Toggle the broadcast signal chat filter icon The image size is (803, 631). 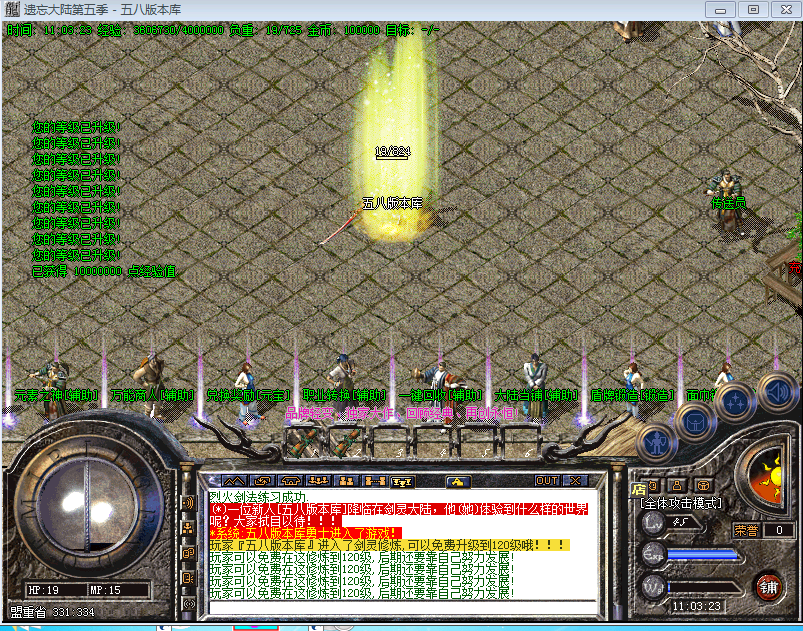tap(188, 604)
